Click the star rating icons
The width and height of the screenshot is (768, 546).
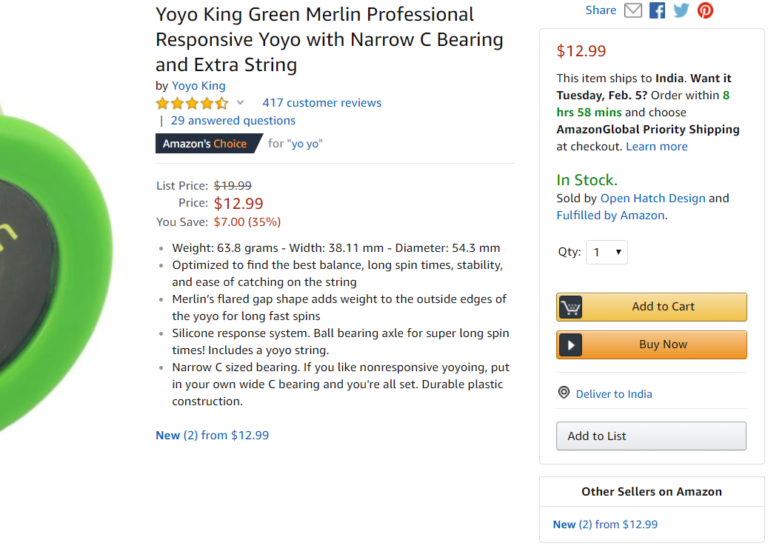coord(191,103)
